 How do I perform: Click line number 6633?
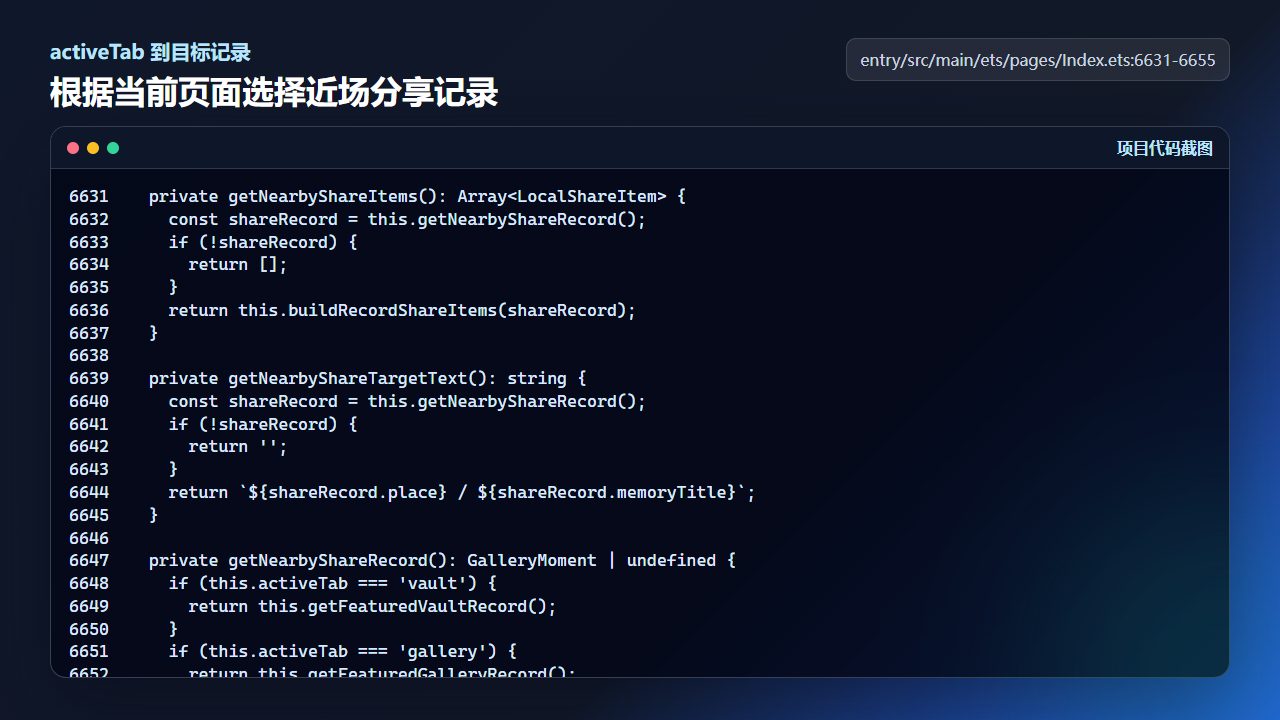pyautogui.click(x=89, y=242)
